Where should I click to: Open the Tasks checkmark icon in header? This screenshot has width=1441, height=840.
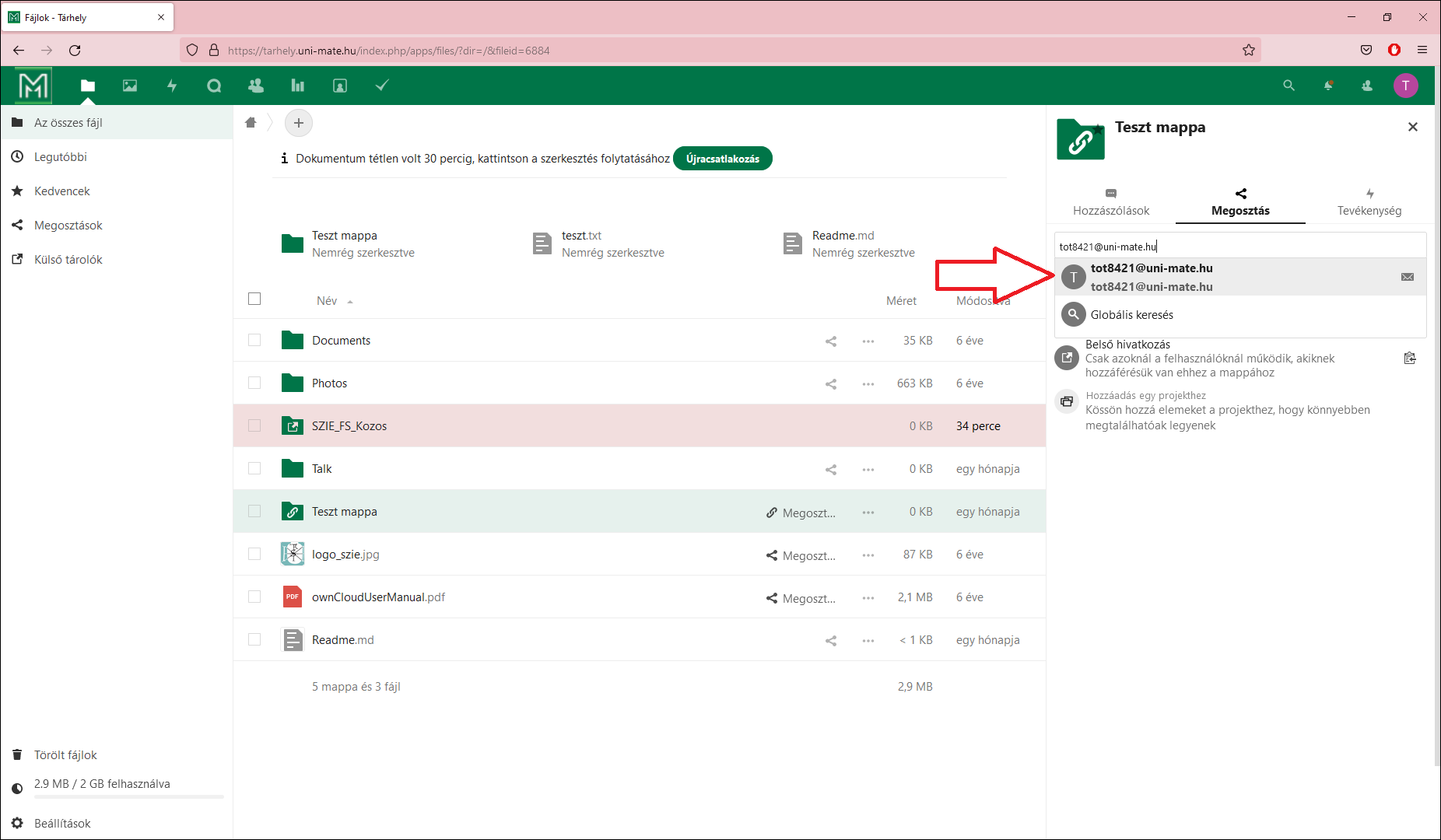382,86
